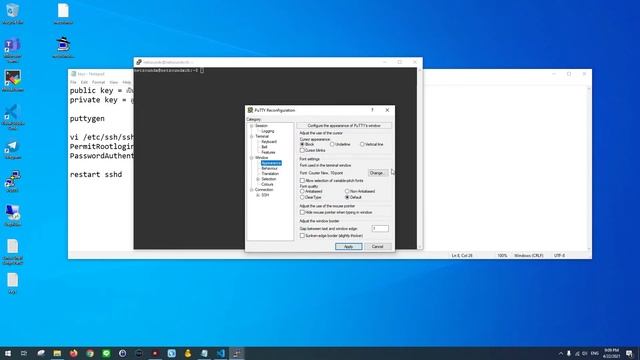Click Apply button in PuTTY dialog

point(349,247)
